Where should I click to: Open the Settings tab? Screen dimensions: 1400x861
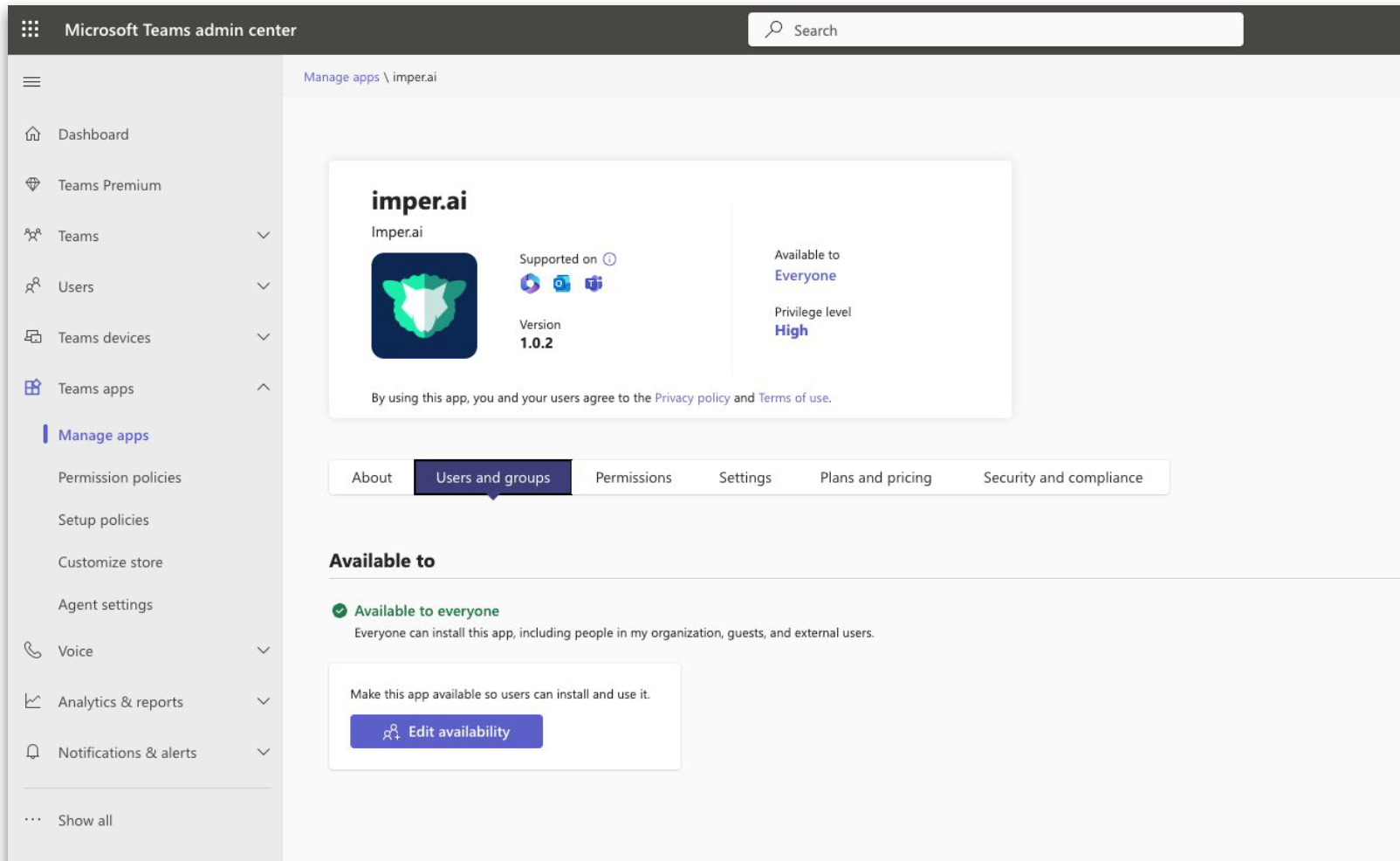(x=745, y=478)
